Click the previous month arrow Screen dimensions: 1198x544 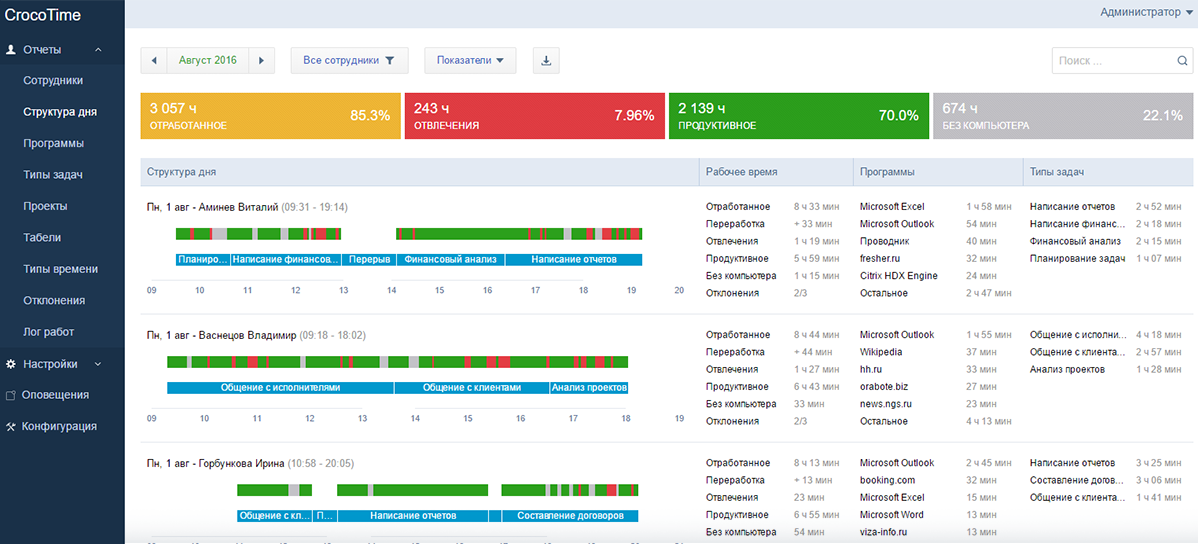coord(154,60)
